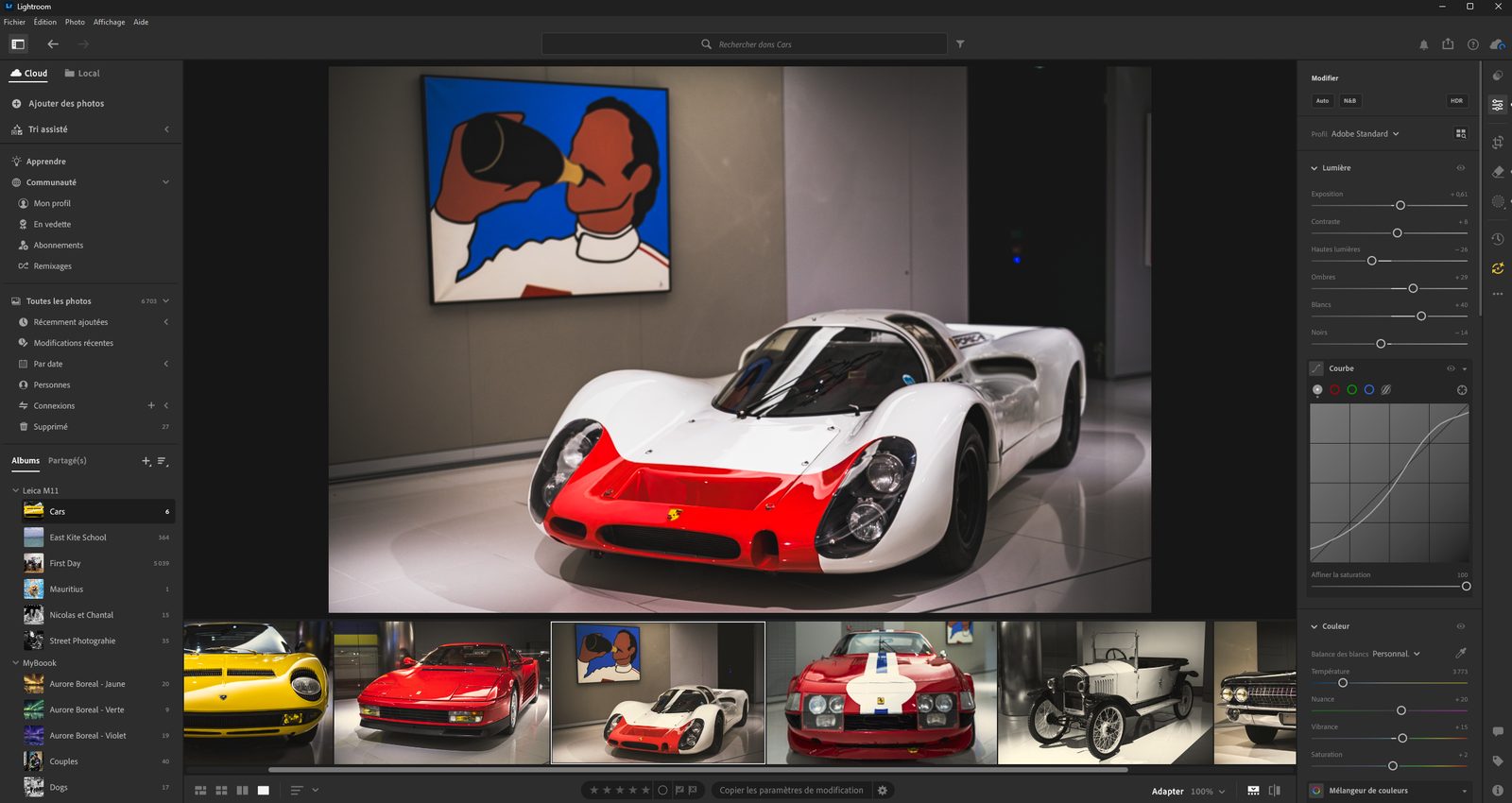Viewport: 1512px width, 803px height.
Task: Open the zoom 100% dropdown
Action: (x=1208, y=792)
